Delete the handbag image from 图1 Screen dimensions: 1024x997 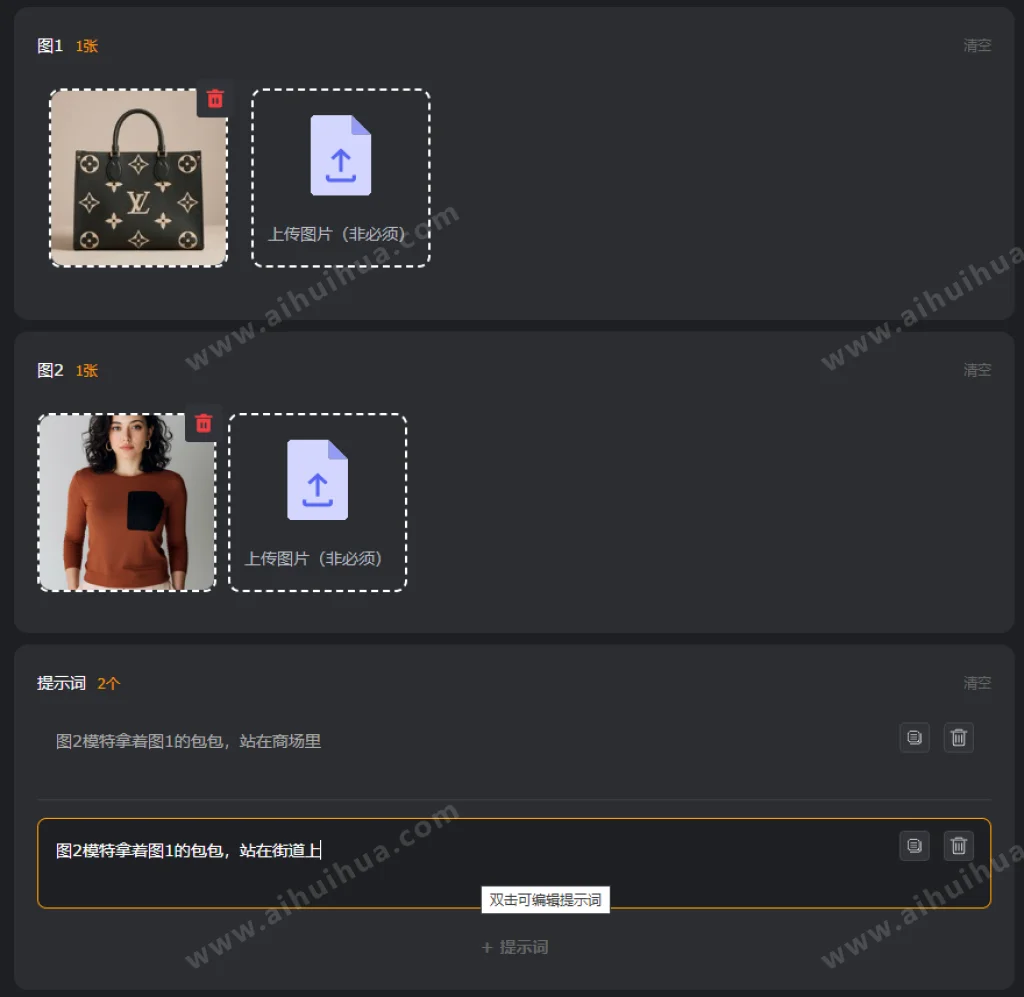coord(215,99)
